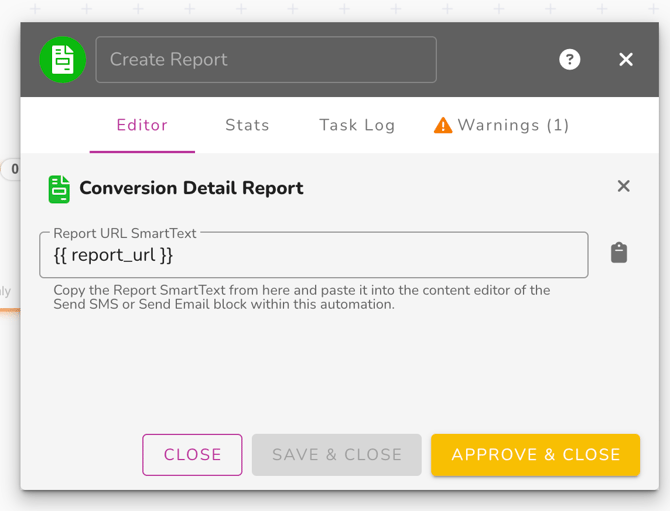Click the orange warning triangle icon
Screen dimensions: 670x511
tap(443, 125)
